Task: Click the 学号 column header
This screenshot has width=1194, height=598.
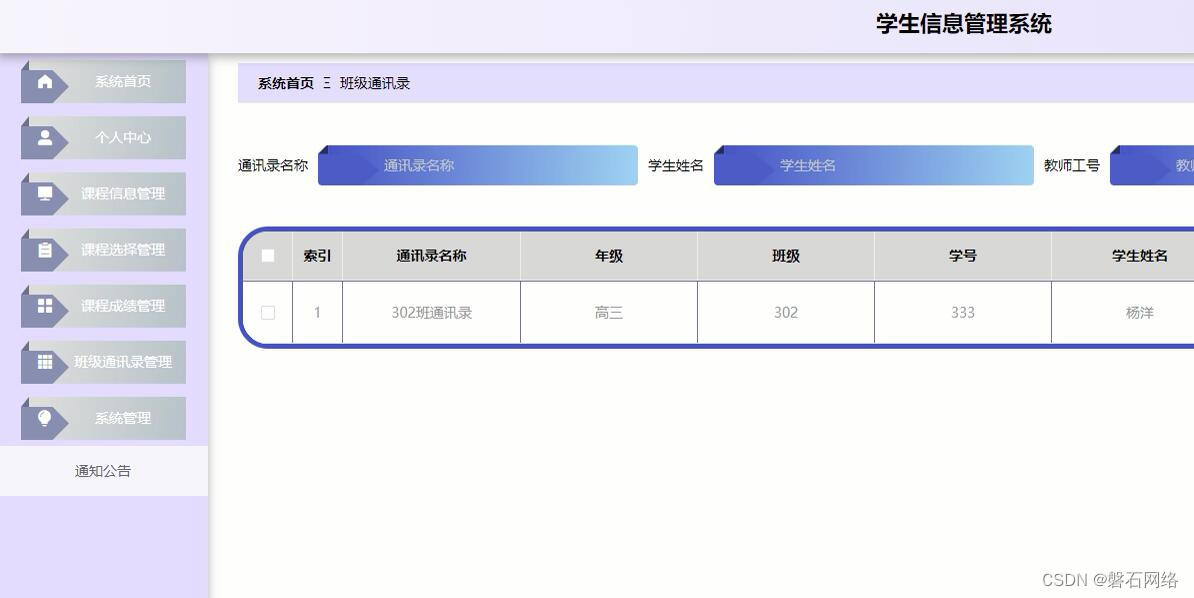Action: (x=962, y=256)
